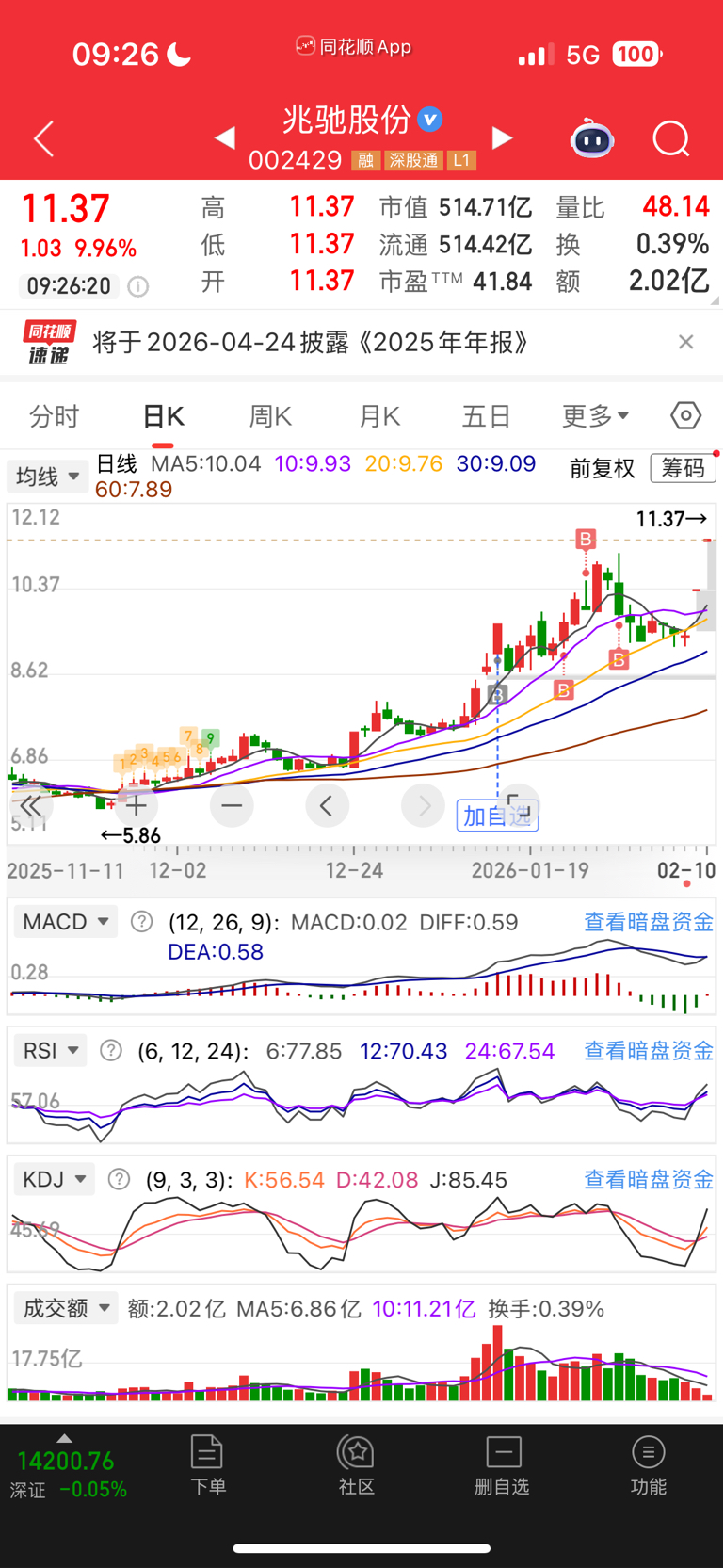This screenshot has height=1568, width=724.
Task: Tap 加自选 button on chart
Action: 497,816
